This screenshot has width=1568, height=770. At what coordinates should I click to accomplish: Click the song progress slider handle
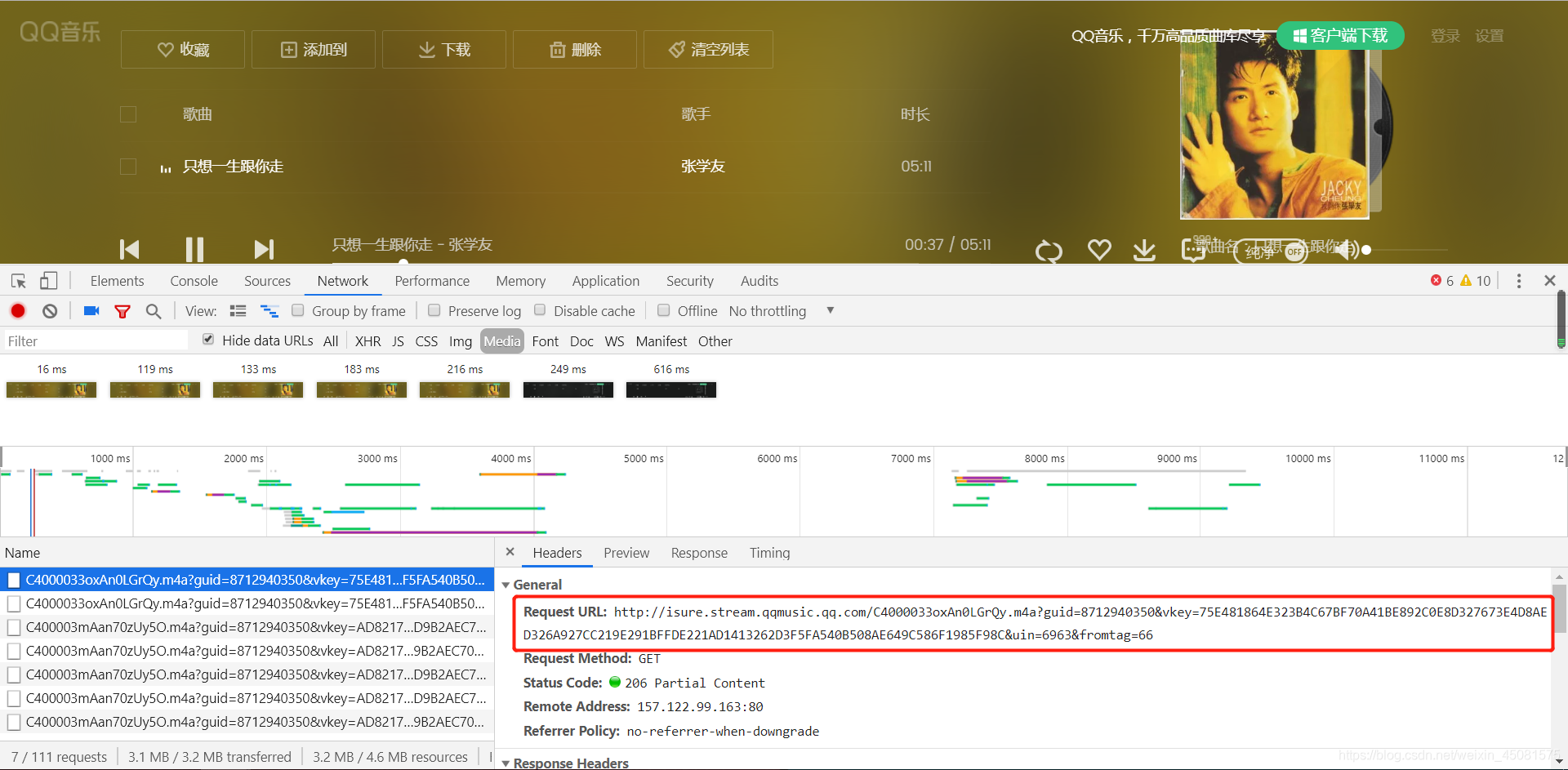point(403,262)
